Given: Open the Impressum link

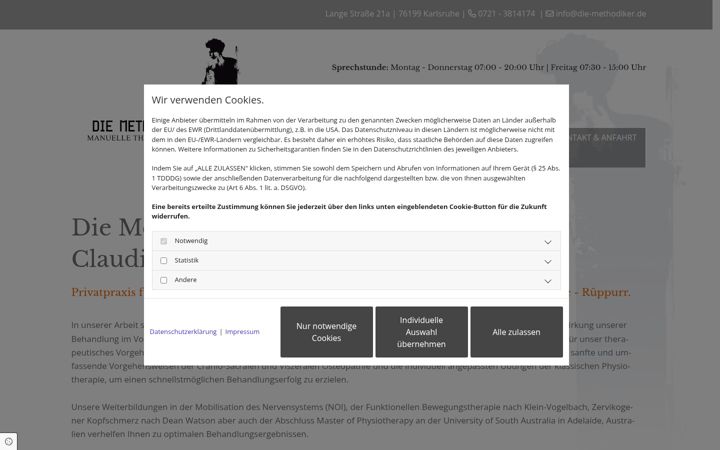Looking at the screenshot, I should pos(242,332).
